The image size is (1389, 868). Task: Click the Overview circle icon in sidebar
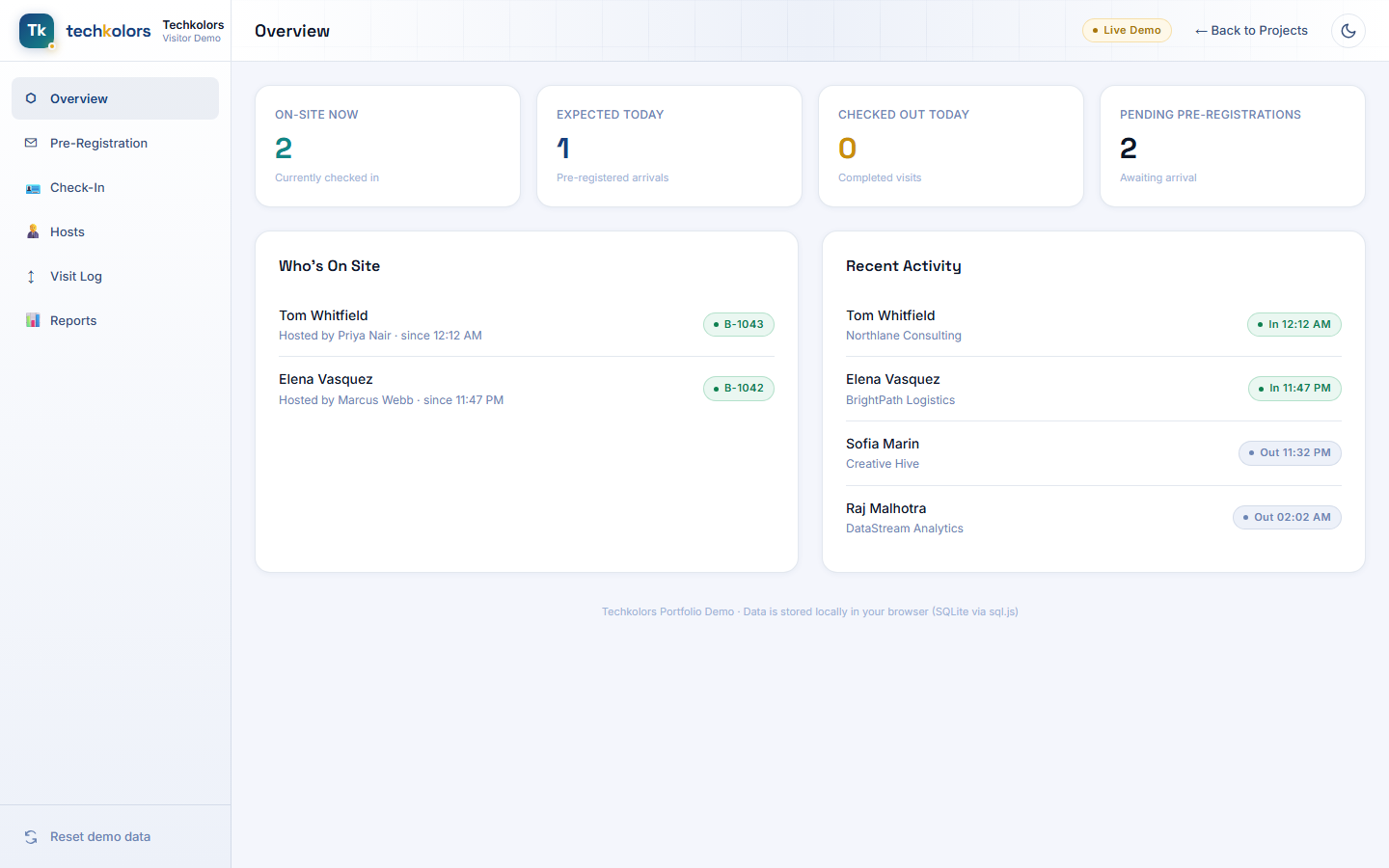[x=31, y=98]
